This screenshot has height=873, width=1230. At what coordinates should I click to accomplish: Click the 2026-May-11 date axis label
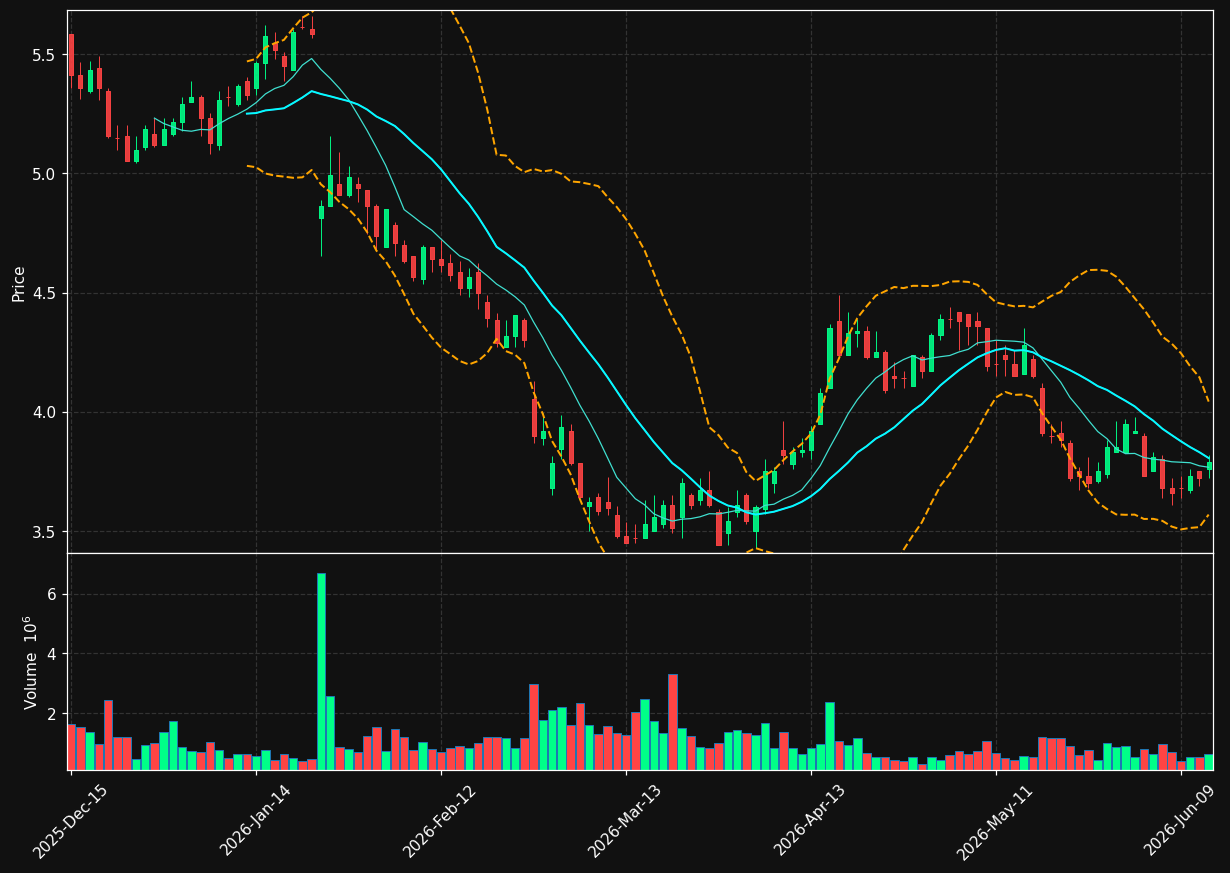(x=996, y=822)
